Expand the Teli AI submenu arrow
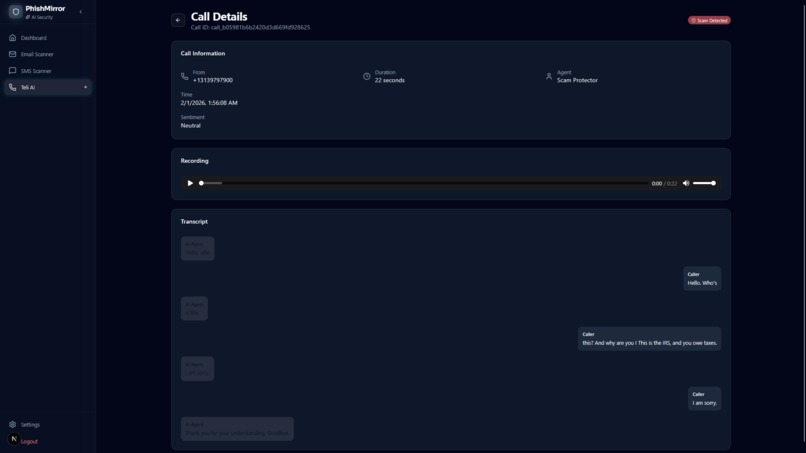 85,87
